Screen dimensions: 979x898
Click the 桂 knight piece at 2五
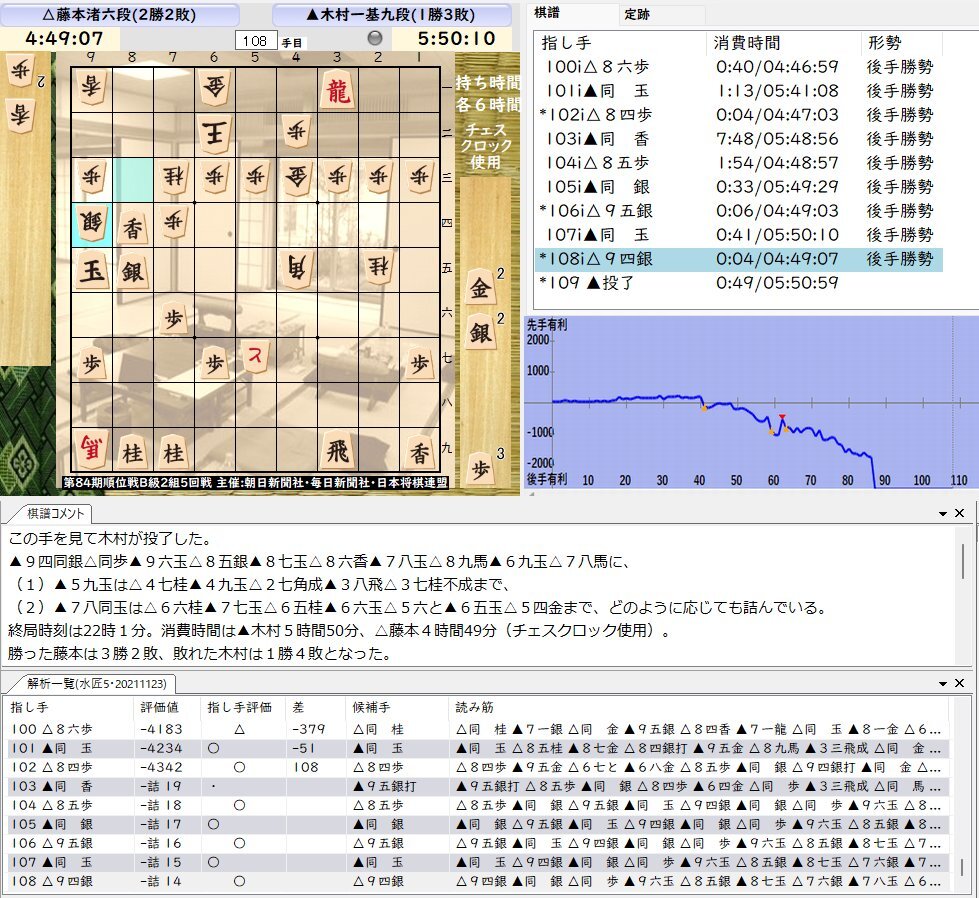pos(378,267)
